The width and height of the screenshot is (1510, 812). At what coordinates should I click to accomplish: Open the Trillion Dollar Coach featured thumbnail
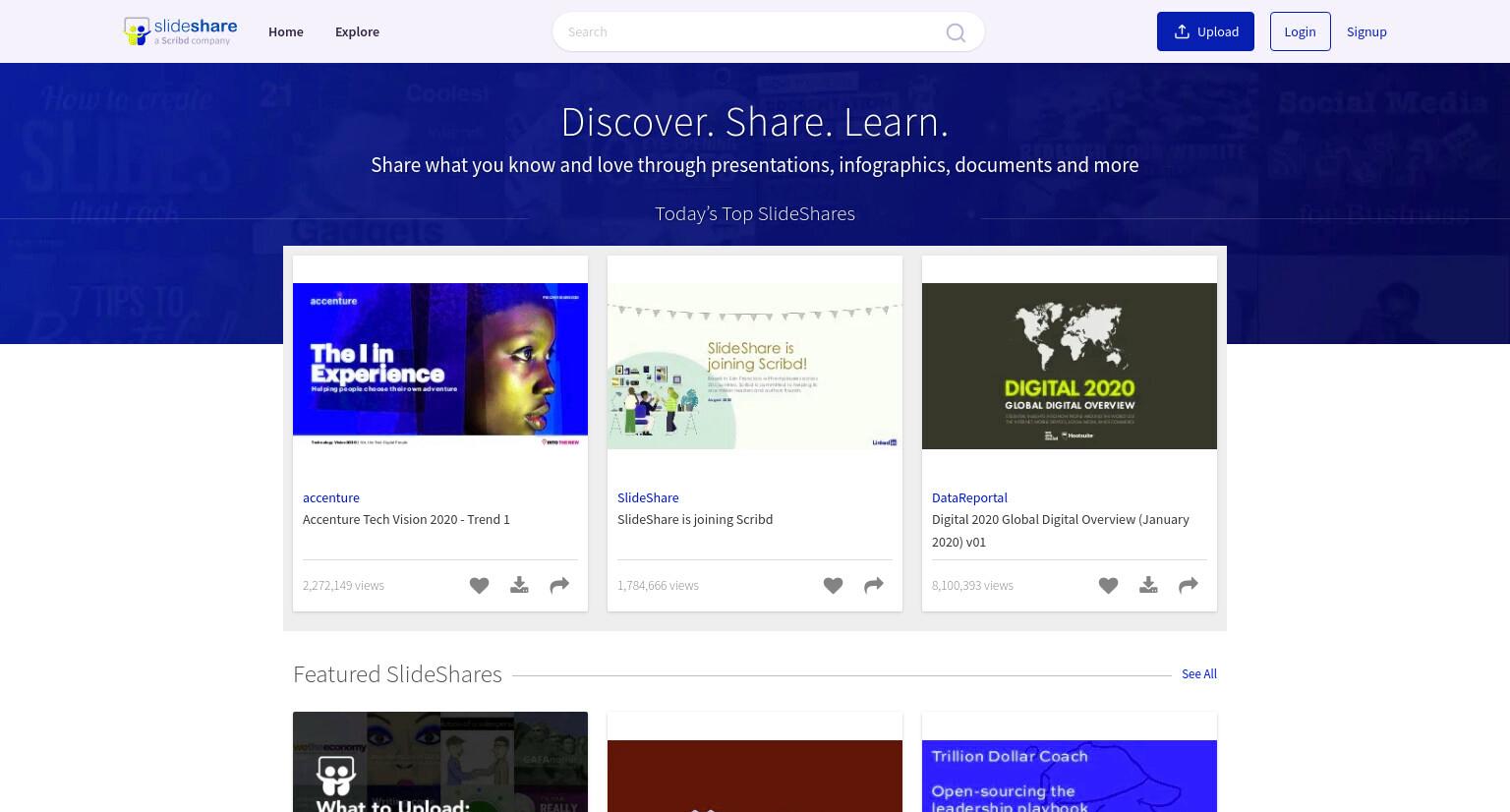(1070, 776)
